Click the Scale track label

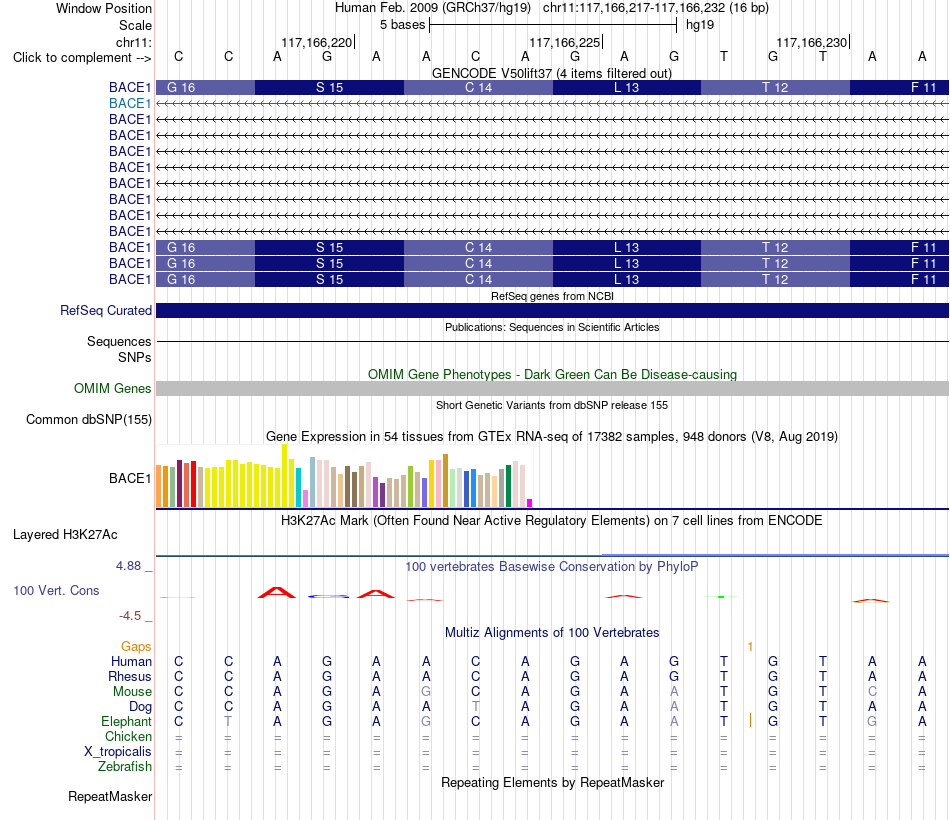[135, 25]
